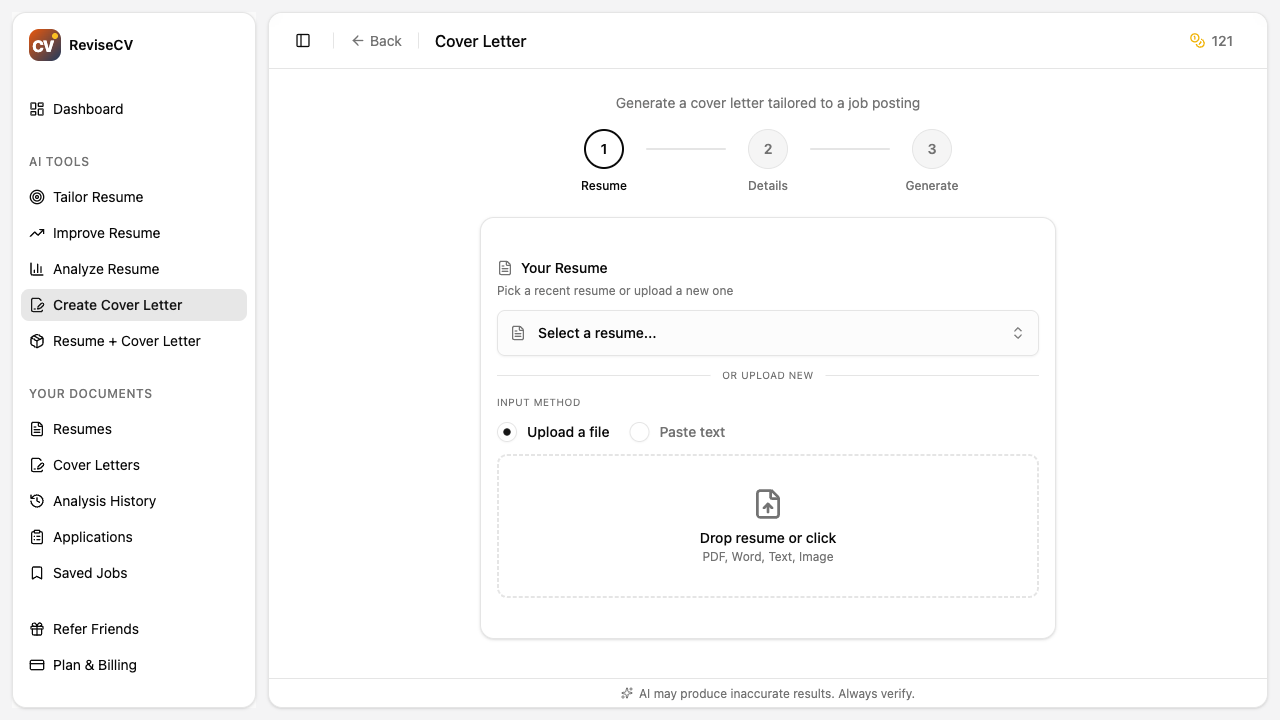This screenshot has width=1280, height=720.
Task: Open the Improve Resume tool
Action: 106,233
